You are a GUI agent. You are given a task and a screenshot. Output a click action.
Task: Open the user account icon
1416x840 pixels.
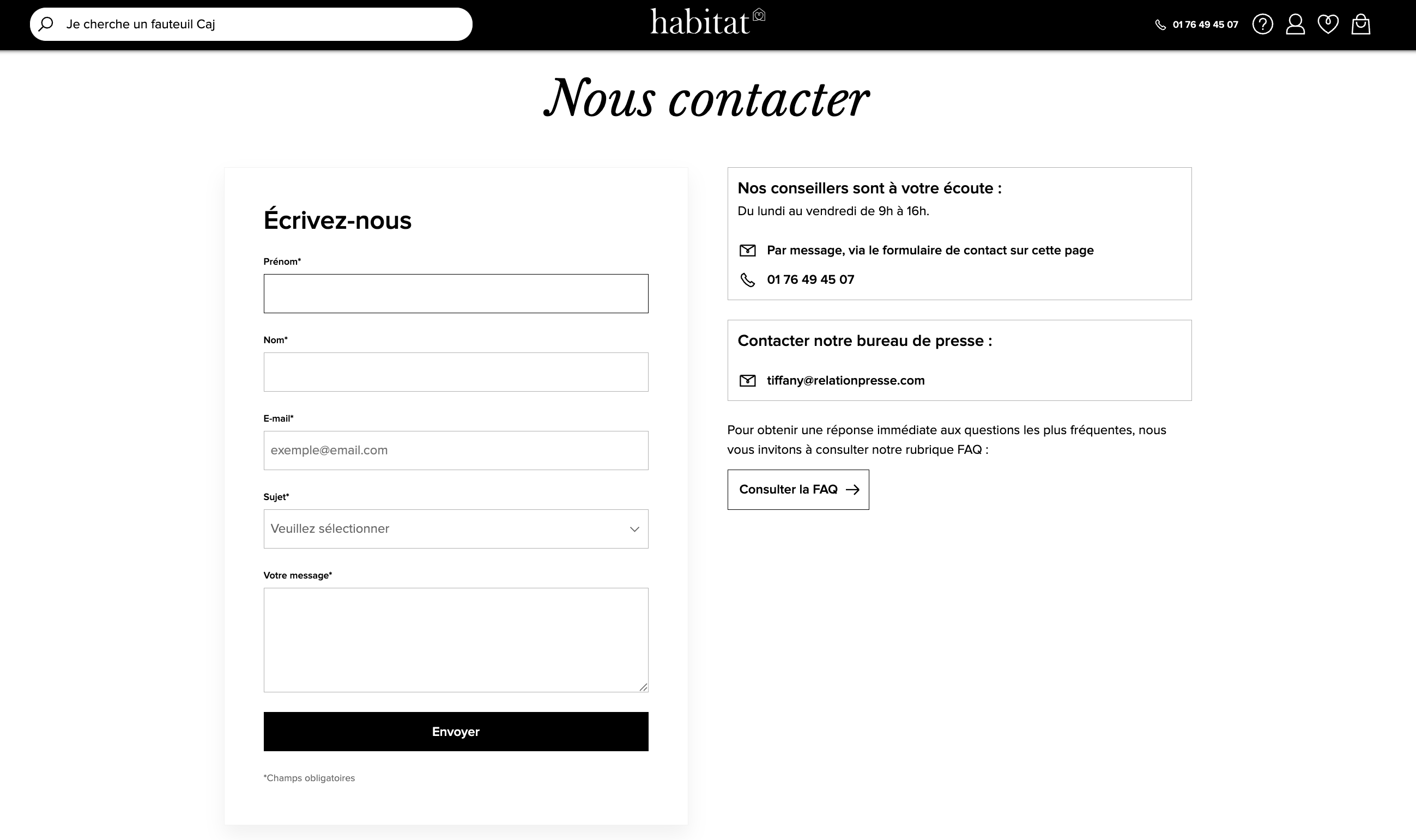pyautogui.click(x=1296, y=25)
